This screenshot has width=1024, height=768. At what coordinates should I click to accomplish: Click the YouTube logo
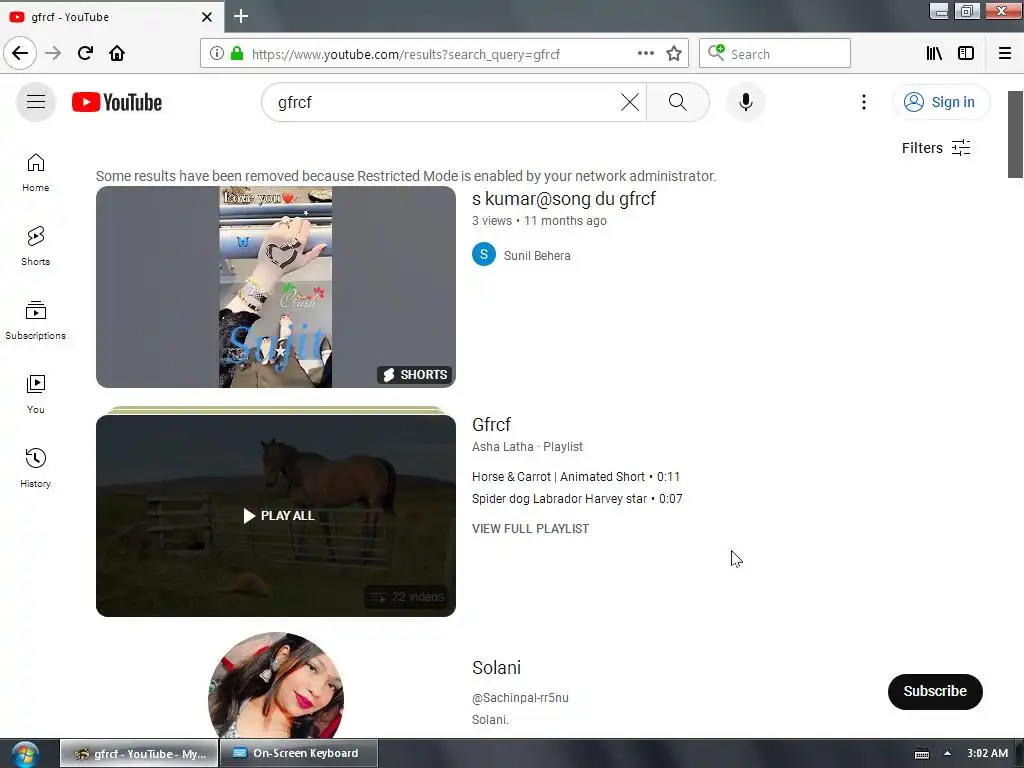pos(117,102)
